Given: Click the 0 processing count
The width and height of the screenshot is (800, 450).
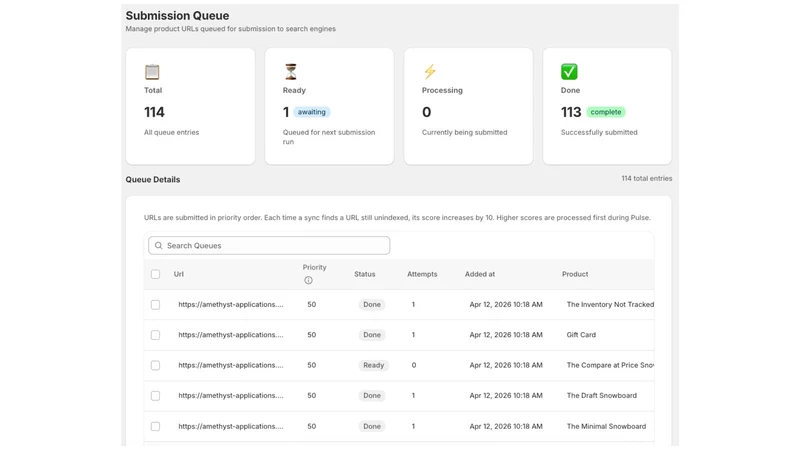Looking at the screenshot, I should click(x=427, y=112).
